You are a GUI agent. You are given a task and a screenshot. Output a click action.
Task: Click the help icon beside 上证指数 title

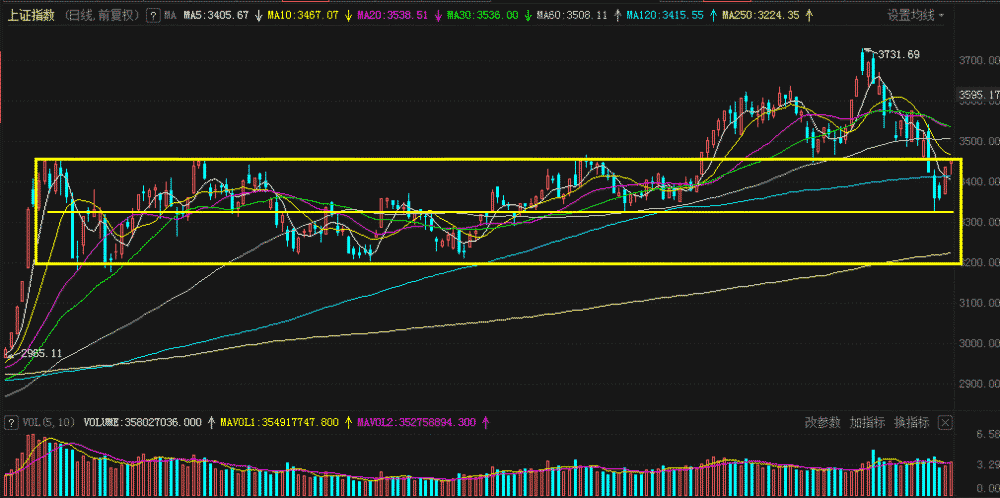(151, 16)
